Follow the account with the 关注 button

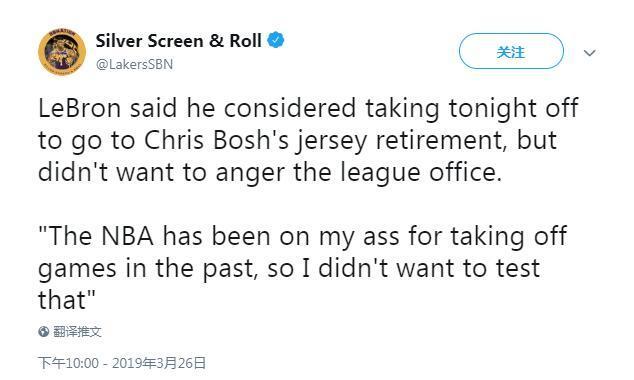(511, 51)
